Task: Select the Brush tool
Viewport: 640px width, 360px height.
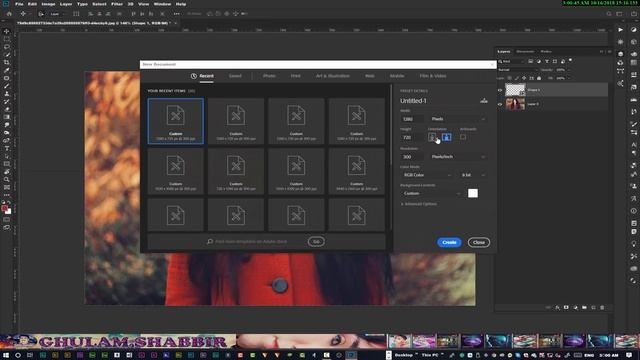Action: [7, 86]
